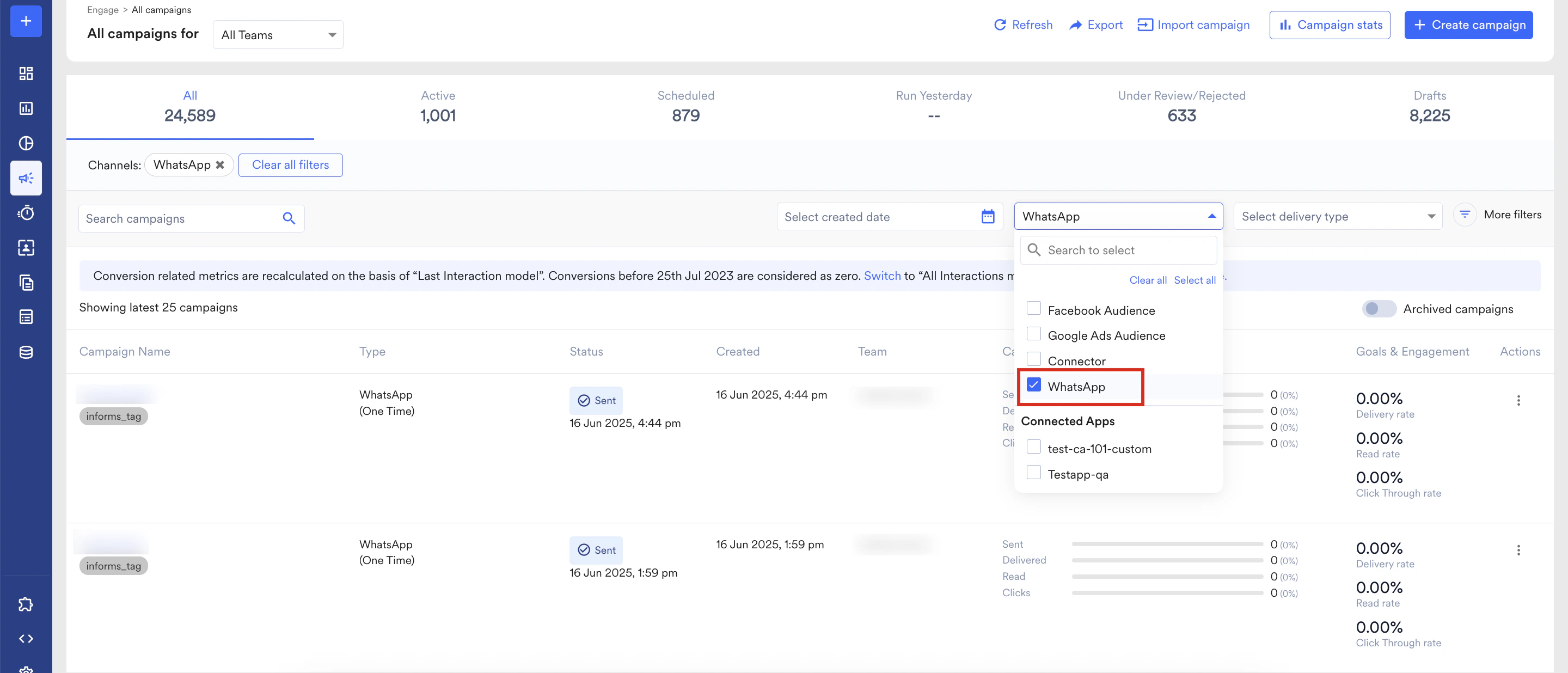This screenshot has width=1568, height=673.
Task: Click the search magnifier in Search campaigns
Action: pos(289,218)
